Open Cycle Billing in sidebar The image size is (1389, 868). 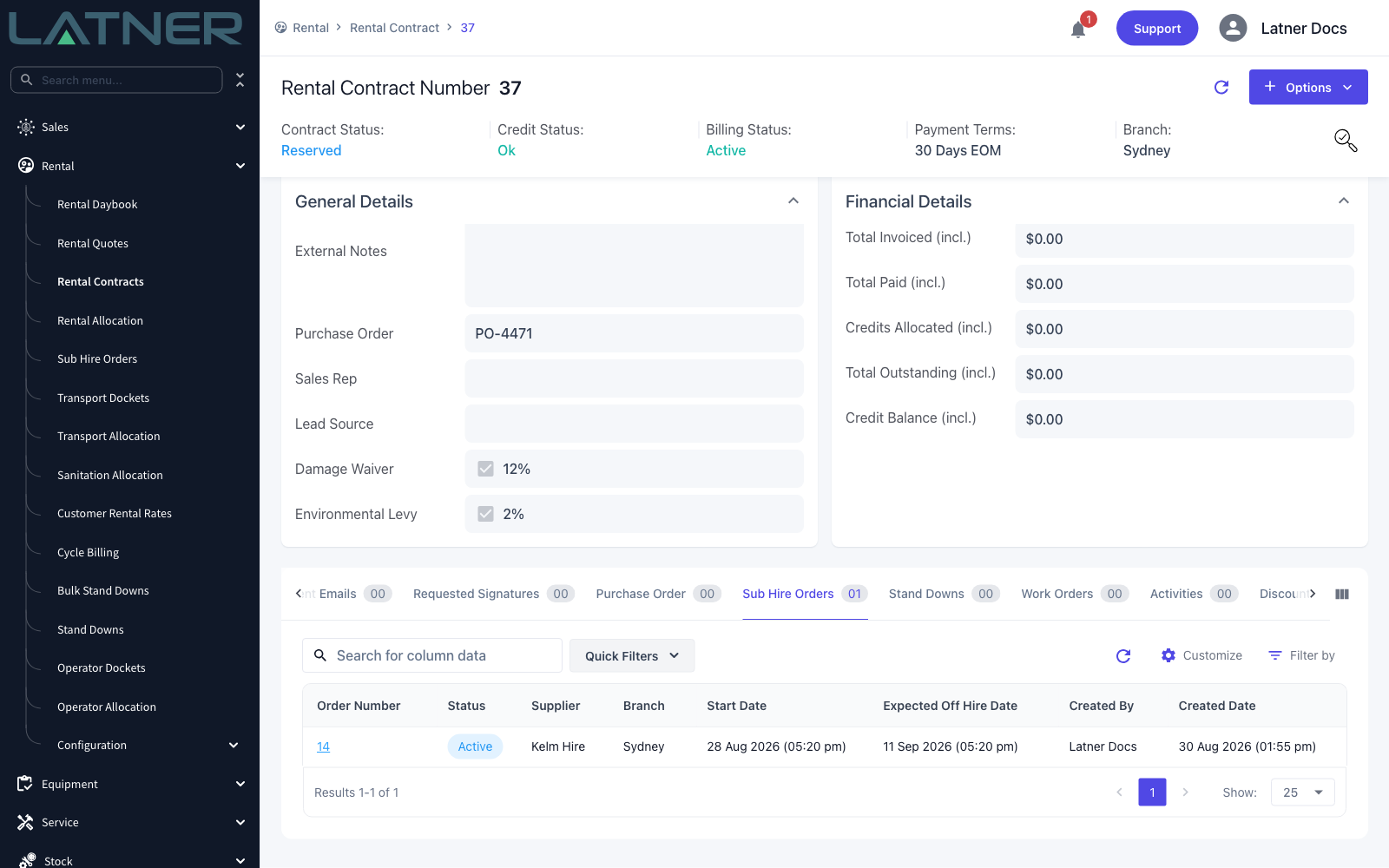[x=88, y=552]
